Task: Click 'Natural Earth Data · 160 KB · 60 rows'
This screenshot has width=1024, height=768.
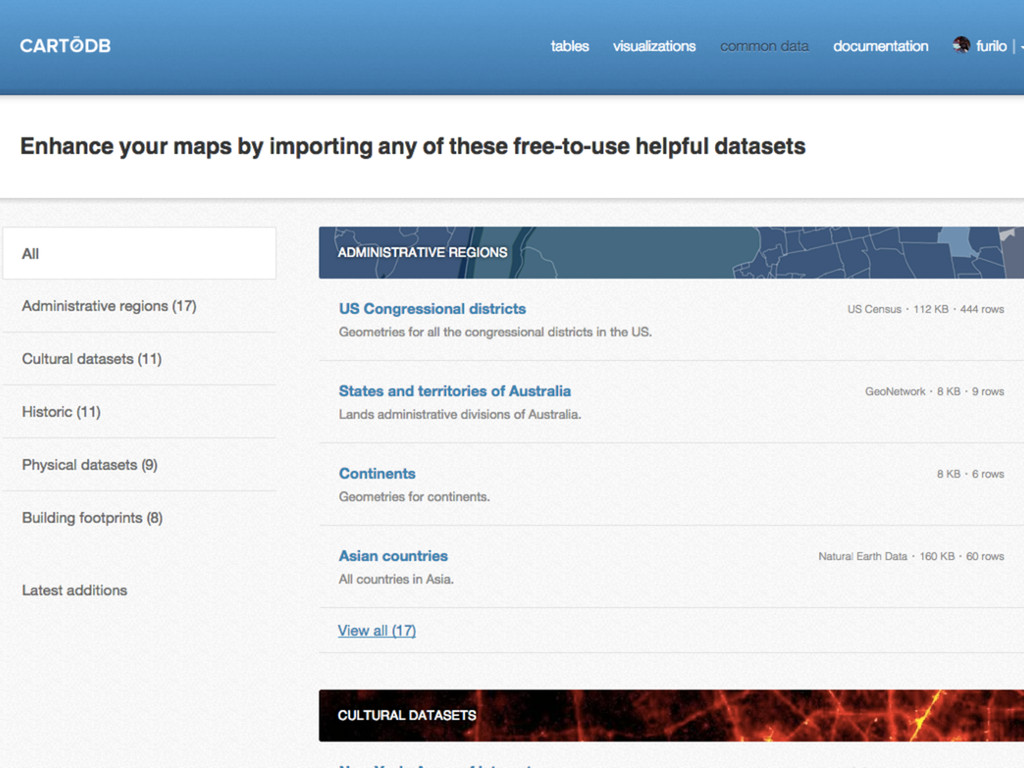Action: click(x=911, y=556)
